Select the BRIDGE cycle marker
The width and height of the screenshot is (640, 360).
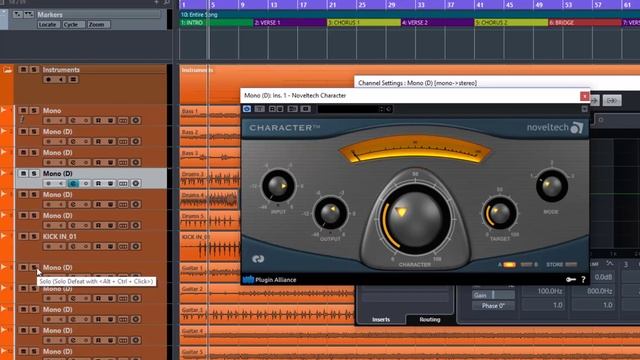[x=584, y=23]
